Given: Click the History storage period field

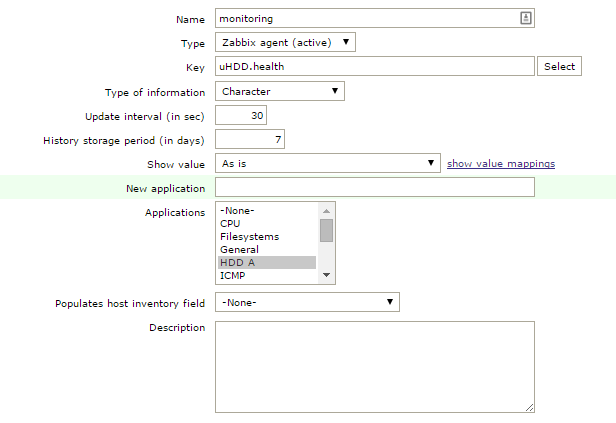Looking at the screenshot, I should 250,139.
